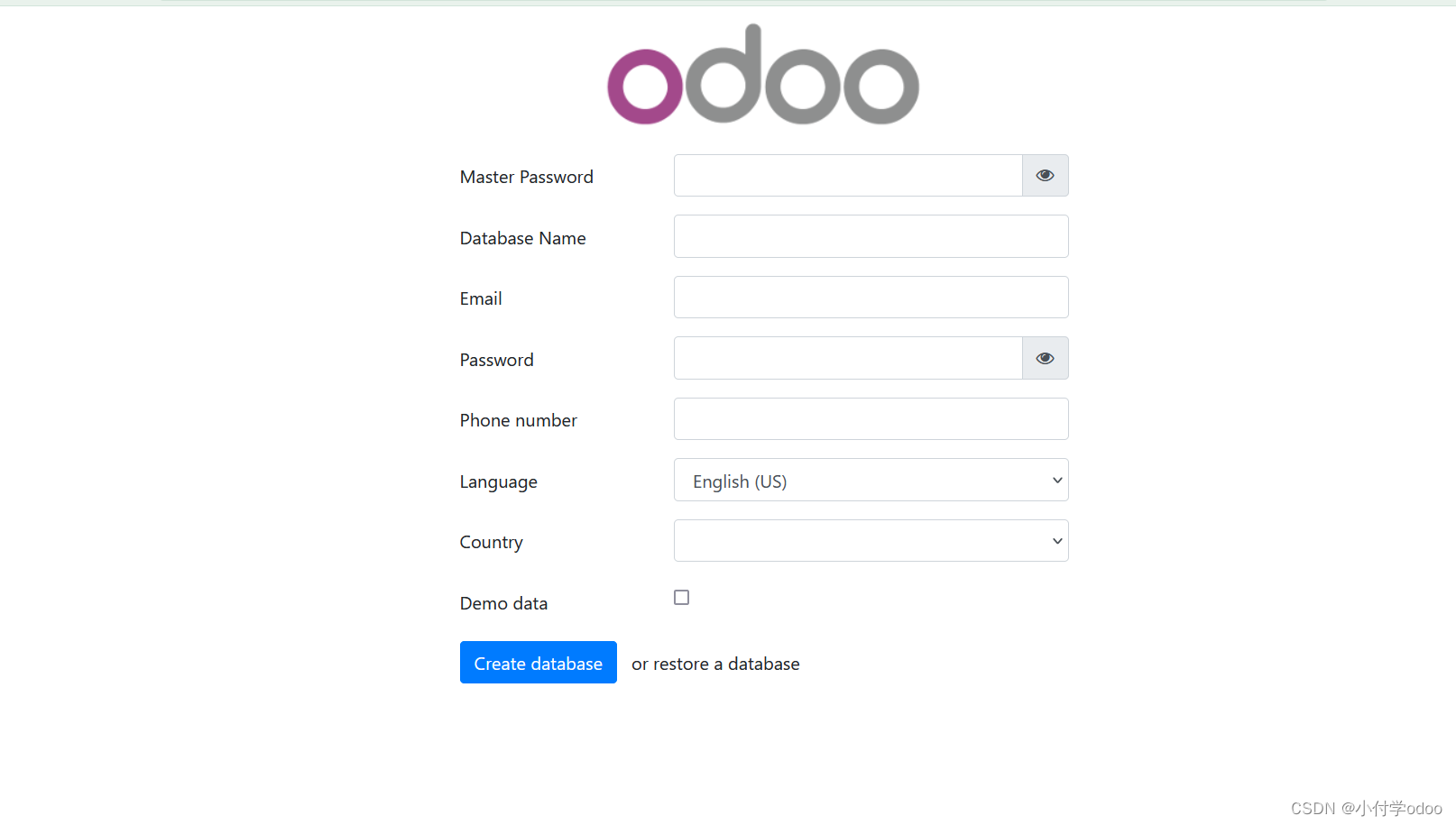Click the Country label
Image resolution: width=1456 pixels, height=825 pixels.
[491, 542]
